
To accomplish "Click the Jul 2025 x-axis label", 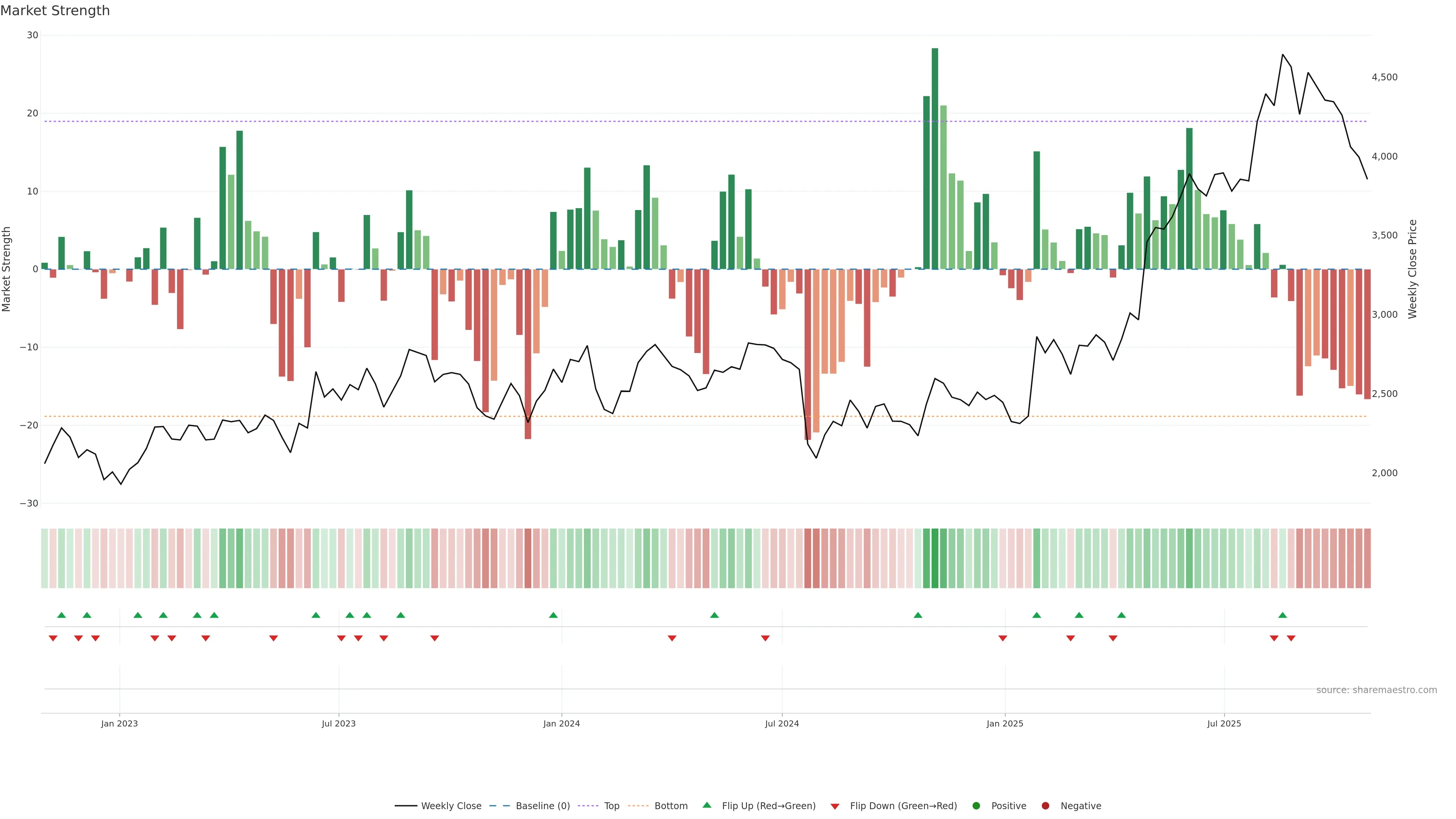I will coord(1224,723).
